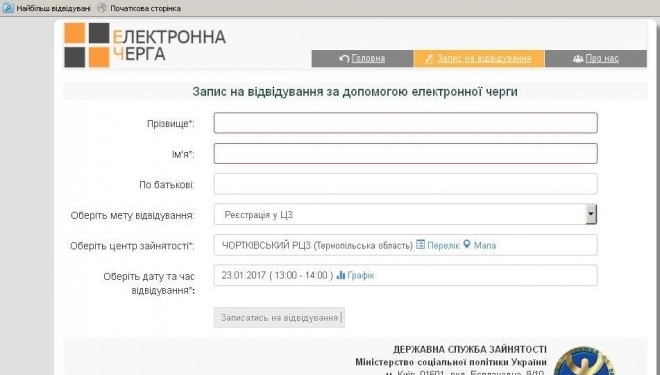Click the map pin icon beside Мапа
The image size is (660, 375).
(466, 244)
